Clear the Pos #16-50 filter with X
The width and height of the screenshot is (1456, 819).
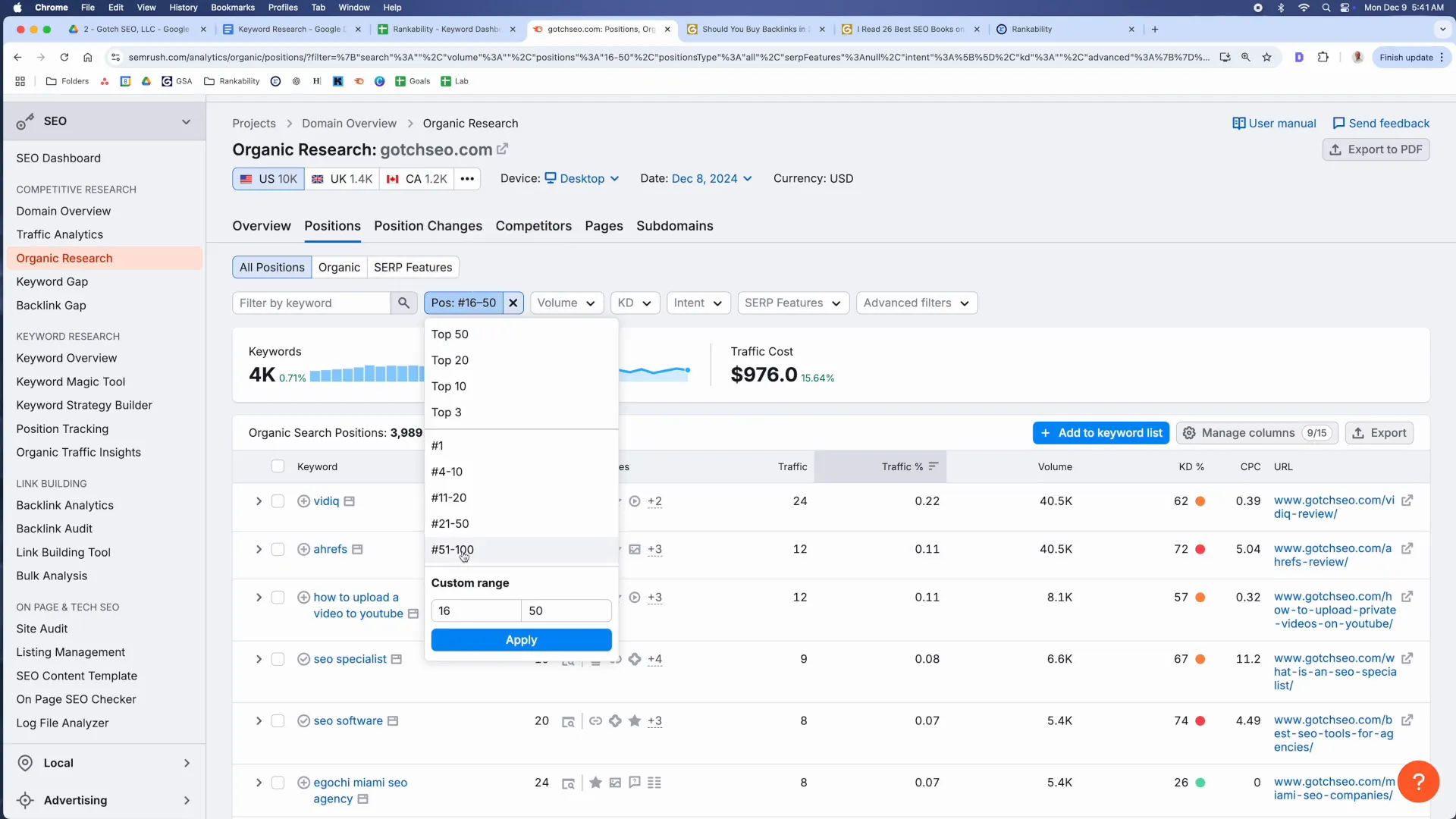tap(513, 303)
